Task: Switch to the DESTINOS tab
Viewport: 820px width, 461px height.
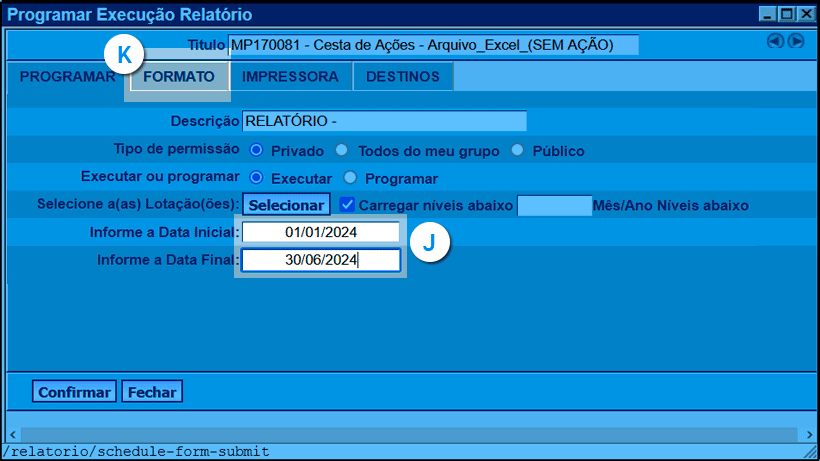Action: [x=403, y=76]
